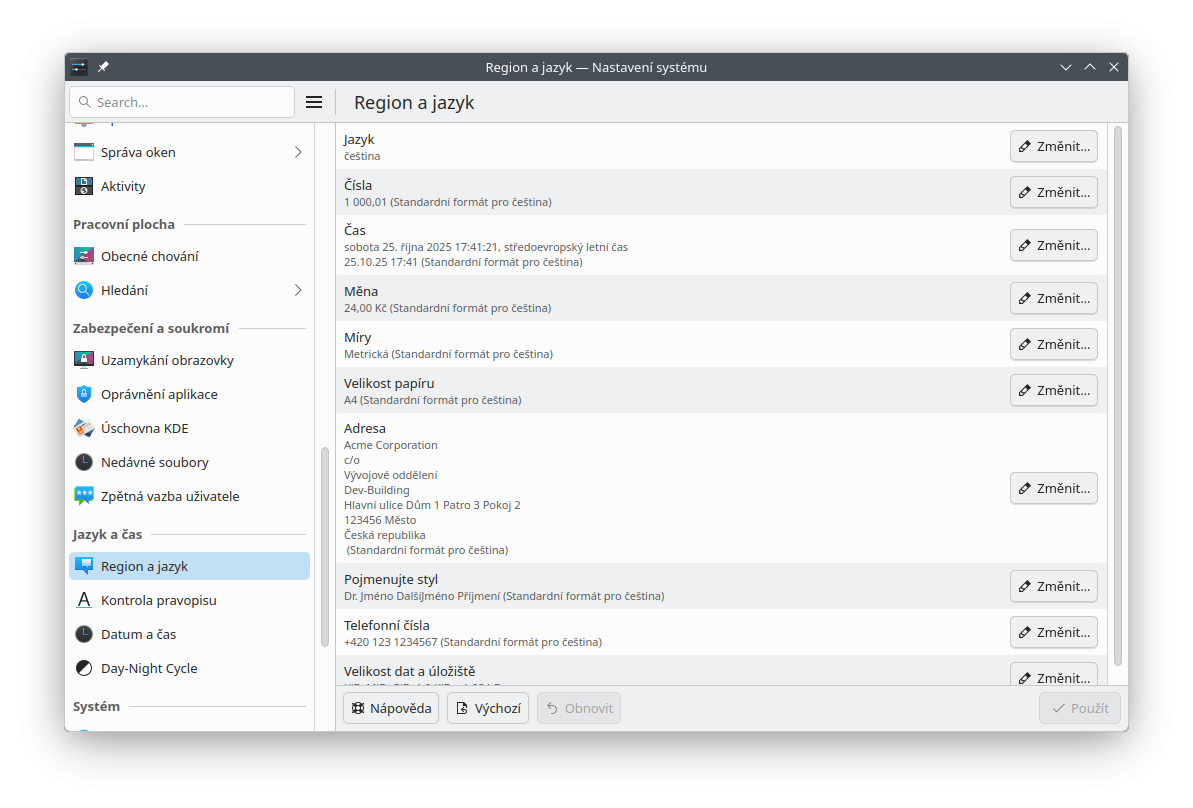
Task: Open the hamburger menu beside search
Action: [x=313, y=102]
